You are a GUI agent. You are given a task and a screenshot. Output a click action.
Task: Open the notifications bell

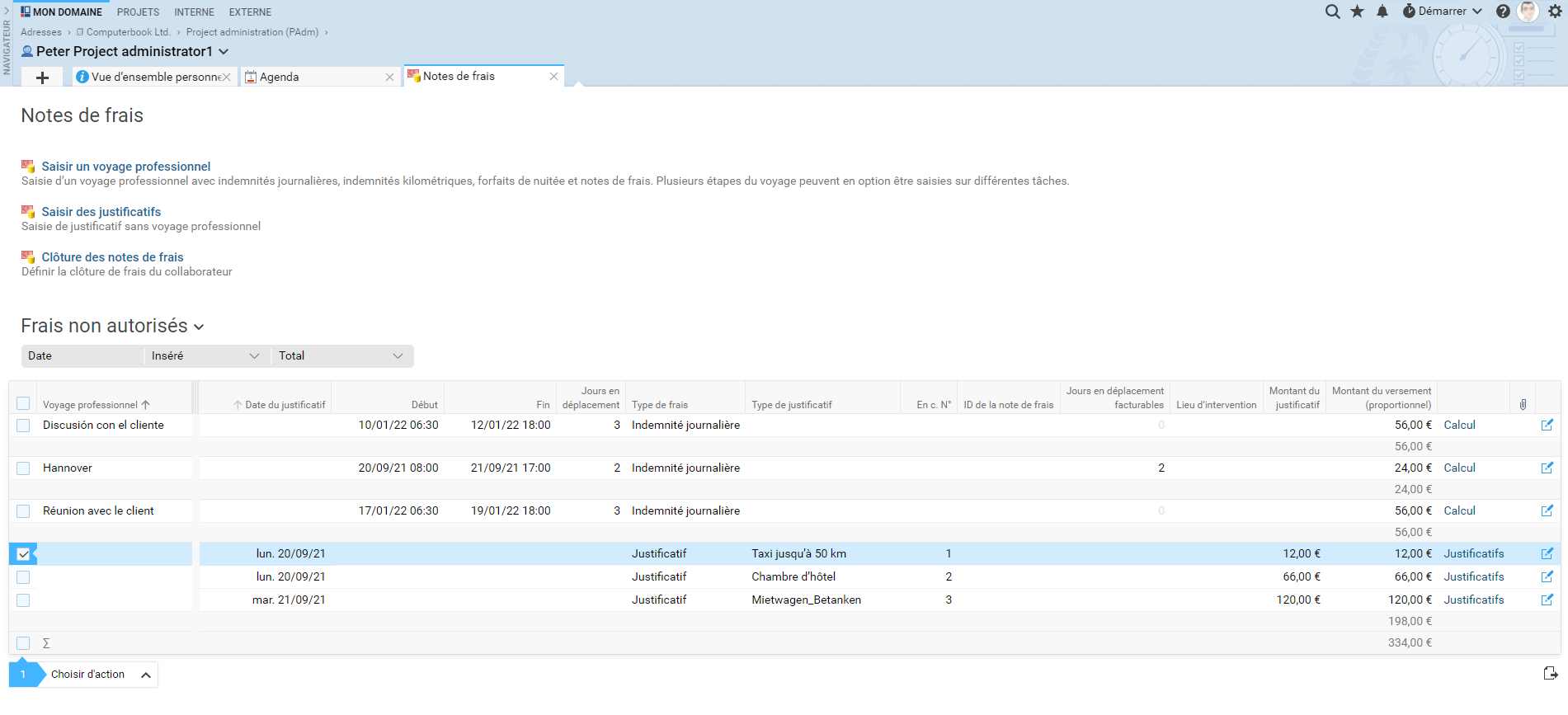[x=1382, y=12]
